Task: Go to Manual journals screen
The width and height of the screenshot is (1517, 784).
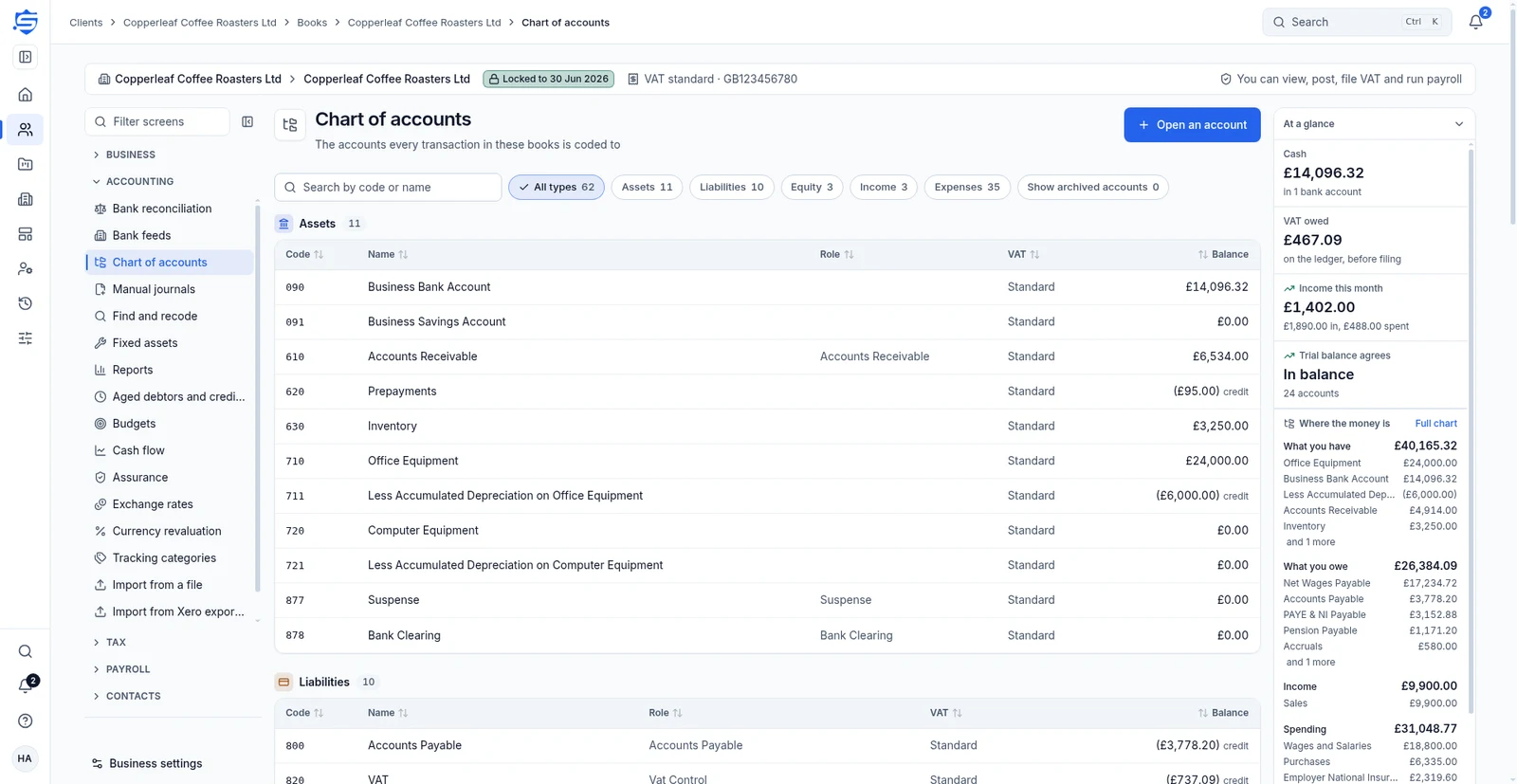Action: [170, 289]
